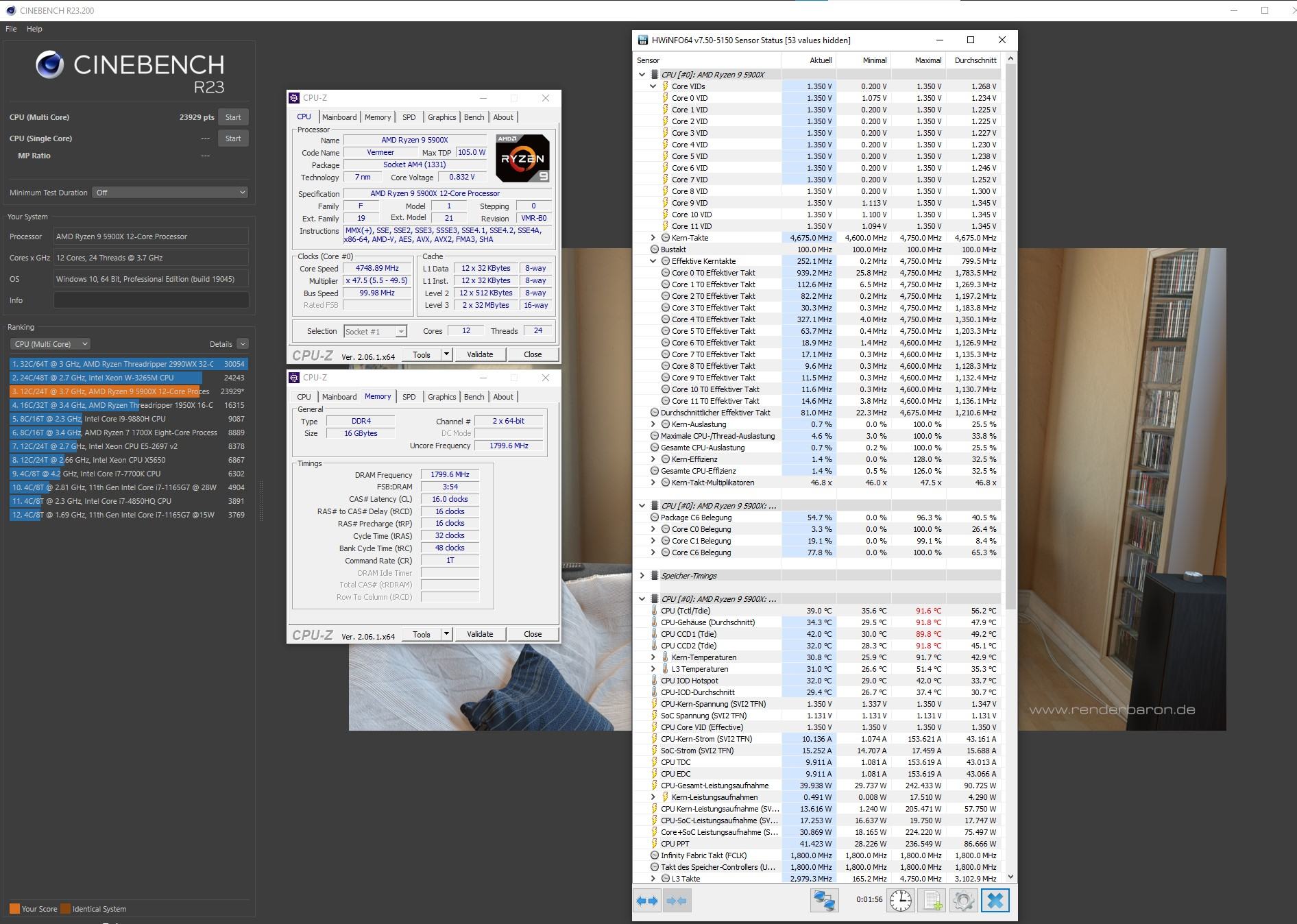Click Cinebench title bar app icon
Screen dimensions: 1297x924
(10, 10)
